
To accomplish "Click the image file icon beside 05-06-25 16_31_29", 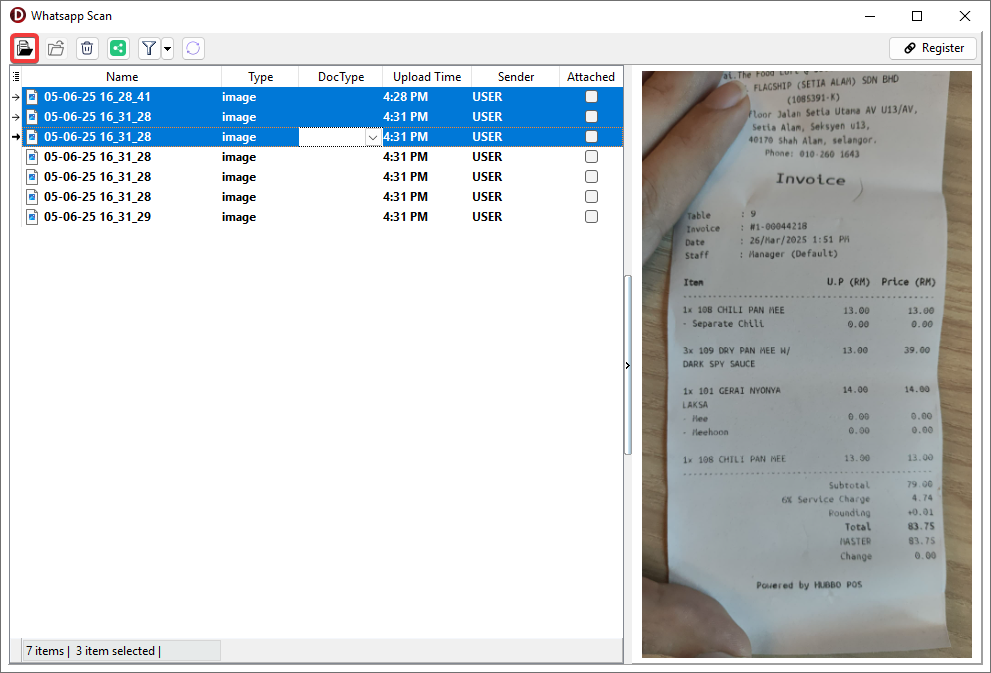I will coord(32,217).
